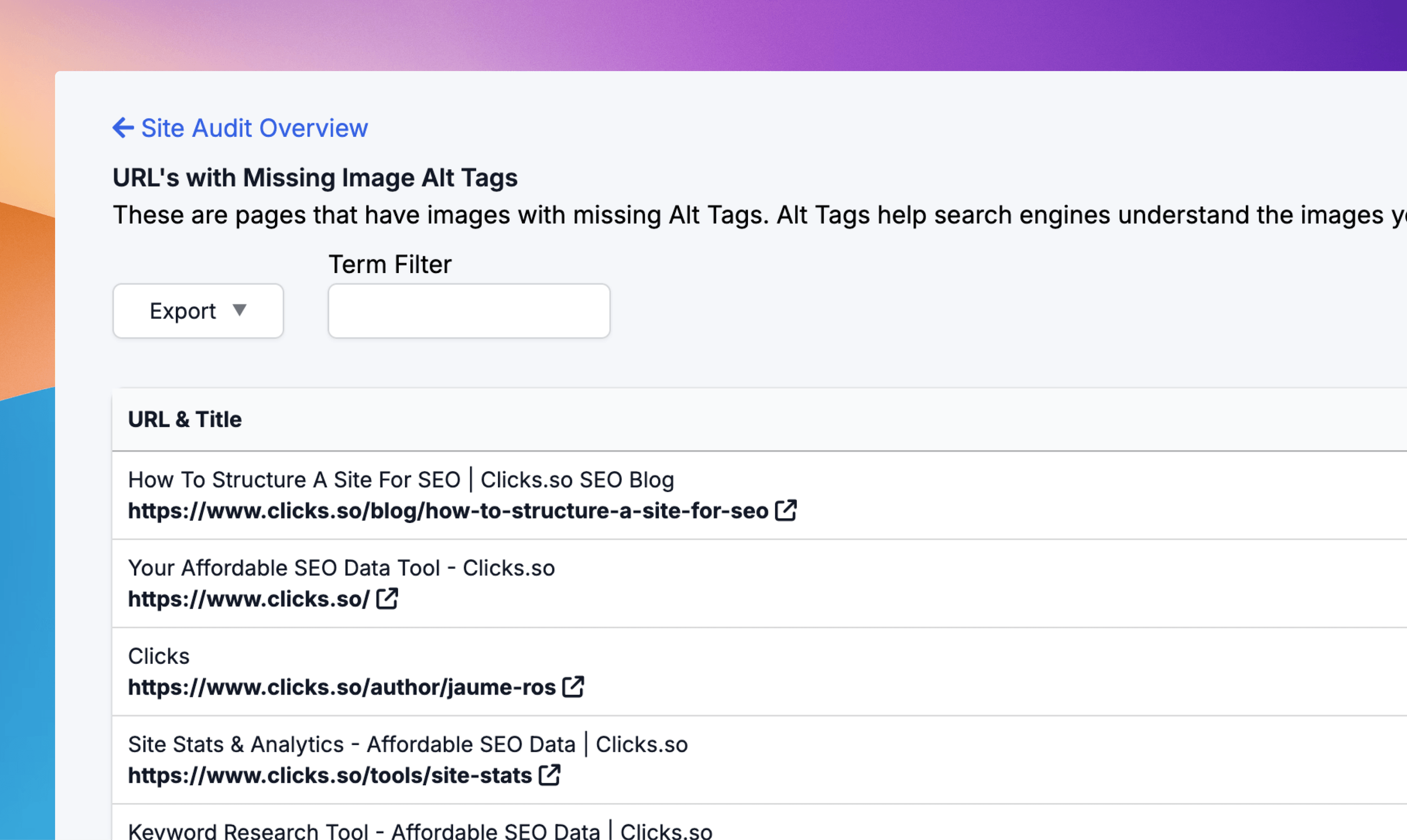
Task: Open the Export button menu
Action: [x=183, y=312]
